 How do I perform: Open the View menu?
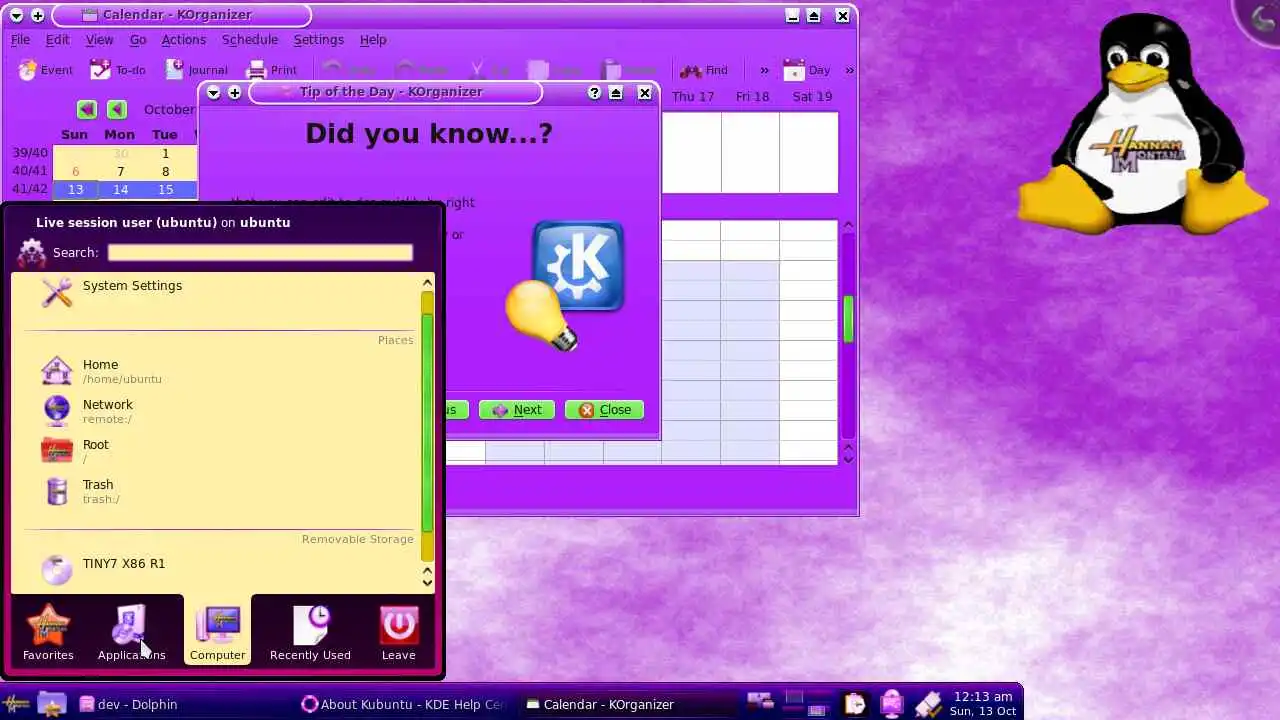coord(99,40)
